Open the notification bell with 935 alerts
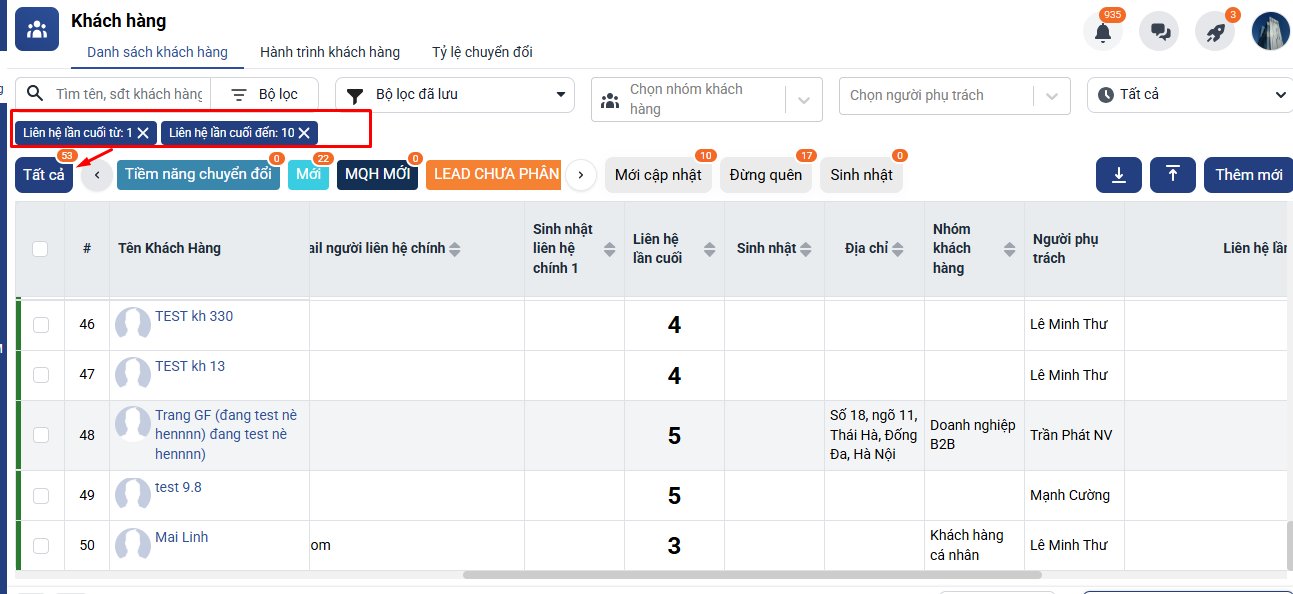 1102,32
